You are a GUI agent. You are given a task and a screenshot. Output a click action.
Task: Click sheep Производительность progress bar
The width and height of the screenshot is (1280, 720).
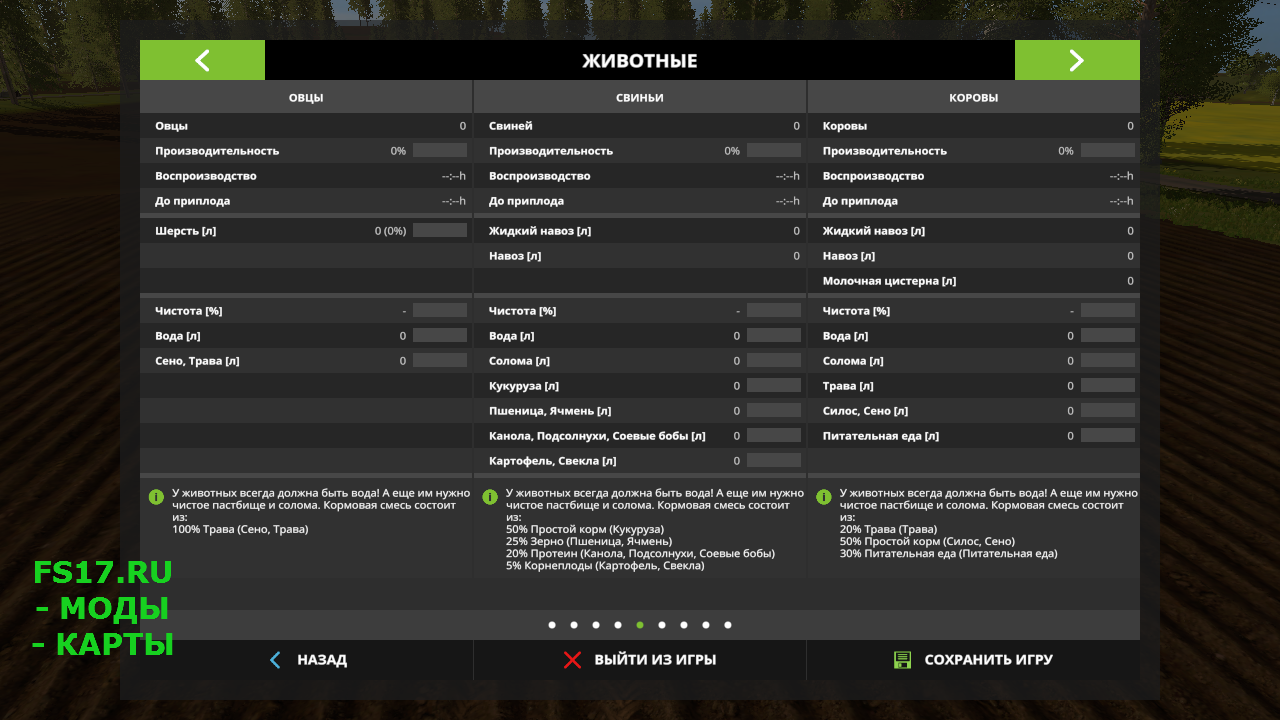(440, 151)
